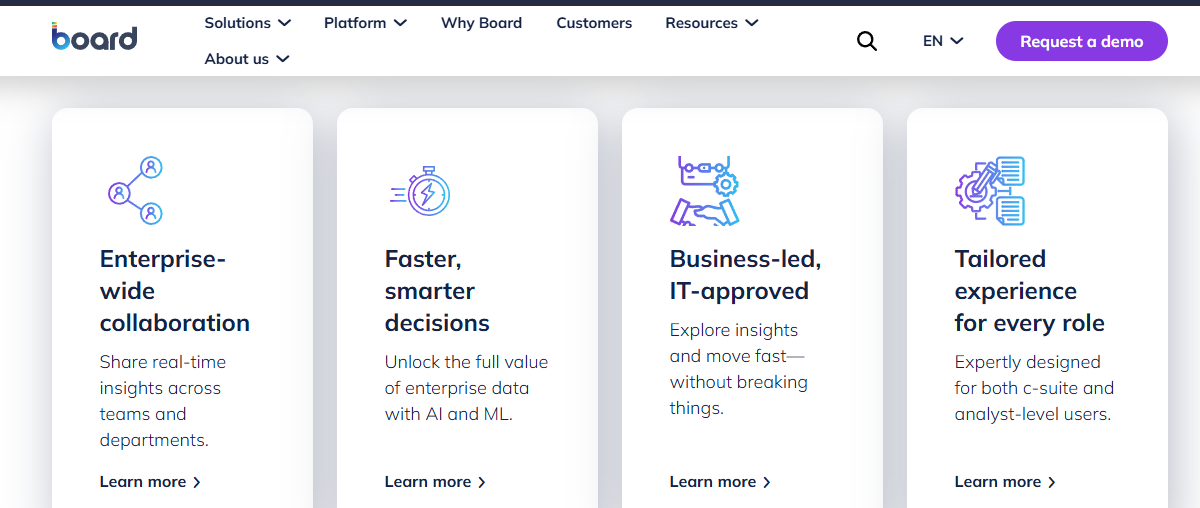This screenshot has width=1200, height=508.
Task: Click the Board logo
Action: coord(95,37)
